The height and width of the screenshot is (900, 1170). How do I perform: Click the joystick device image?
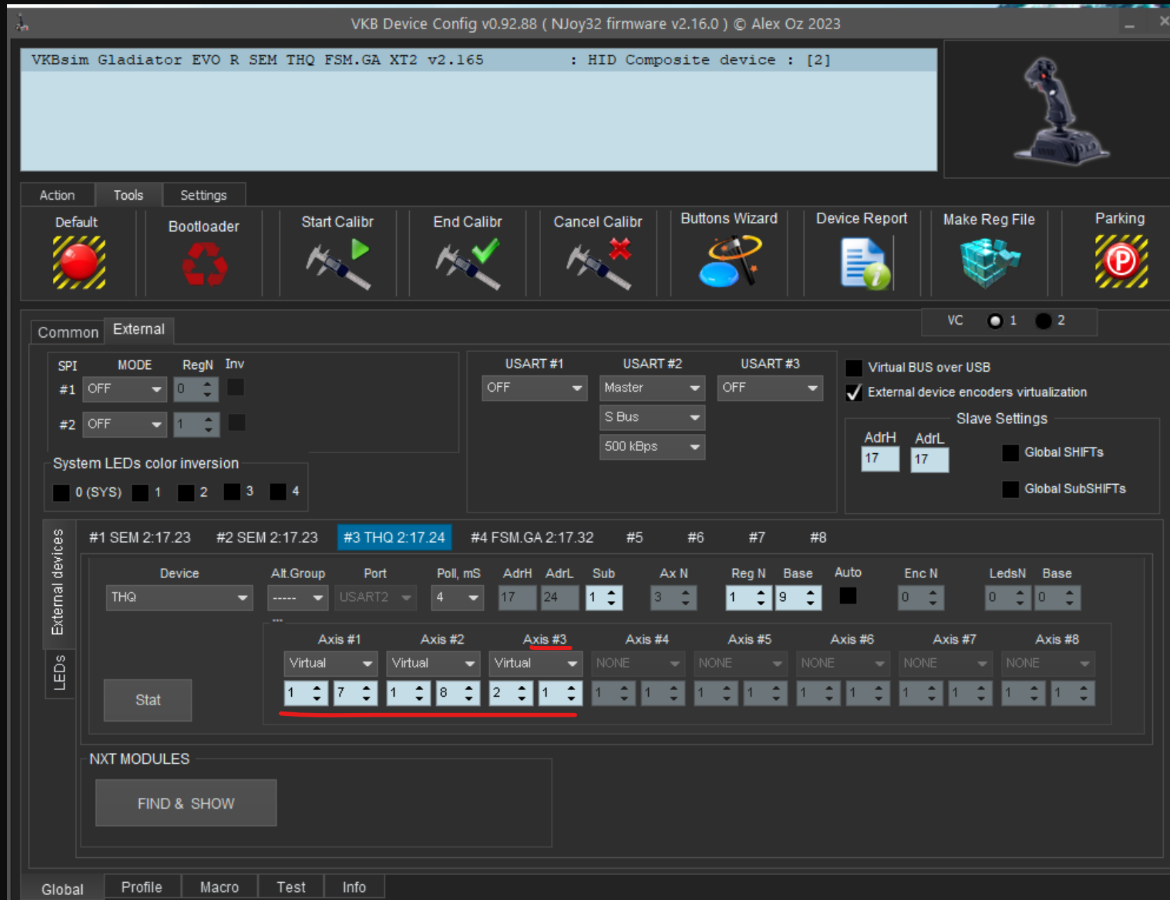[1061, 110]
